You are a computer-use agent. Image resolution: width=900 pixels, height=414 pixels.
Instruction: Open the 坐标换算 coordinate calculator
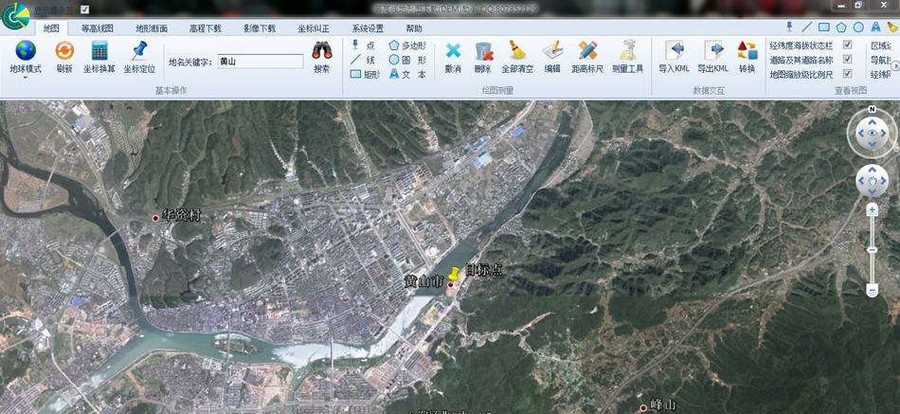coord(99,55)
